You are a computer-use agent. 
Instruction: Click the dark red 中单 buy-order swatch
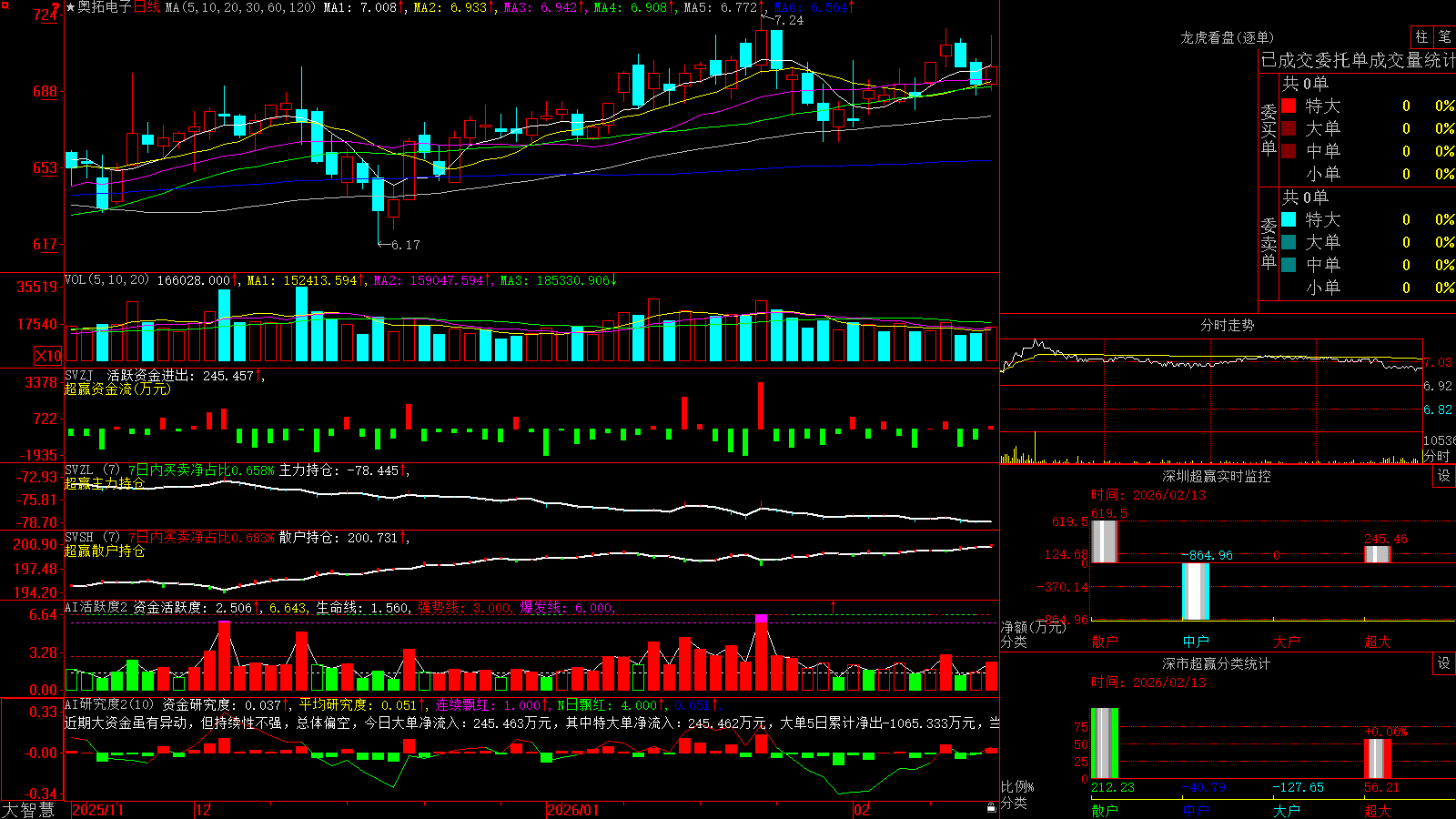1289,150
